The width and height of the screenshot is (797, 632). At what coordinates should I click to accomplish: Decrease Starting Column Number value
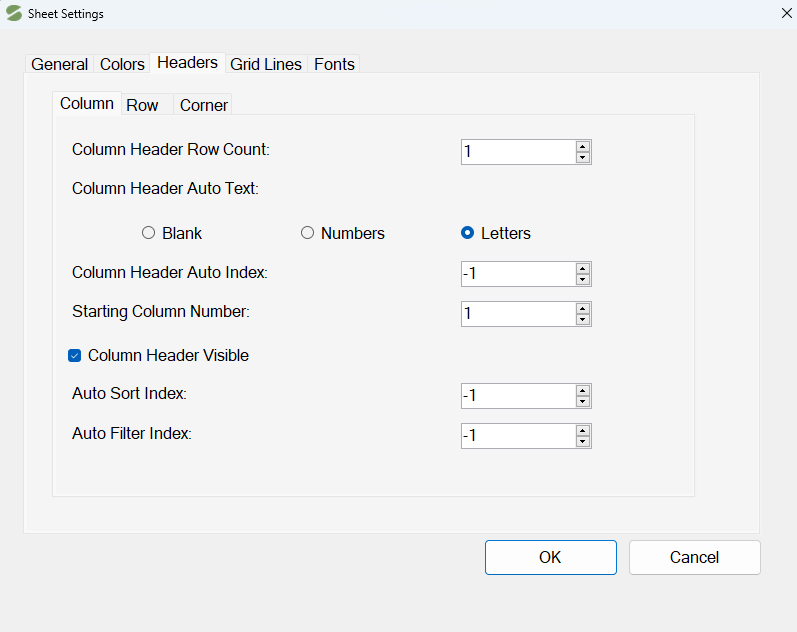583,320
